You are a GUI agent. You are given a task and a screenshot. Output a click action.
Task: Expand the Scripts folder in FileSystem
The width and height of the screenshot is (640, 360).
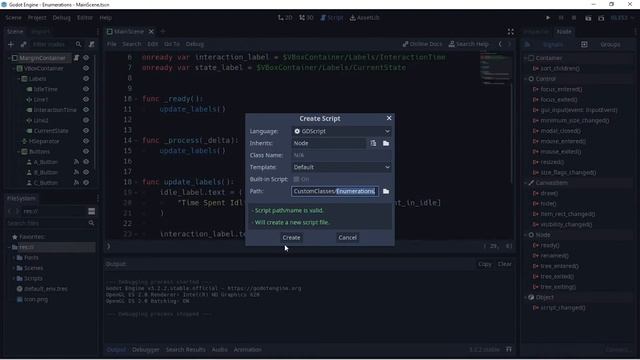coord(13,278)
